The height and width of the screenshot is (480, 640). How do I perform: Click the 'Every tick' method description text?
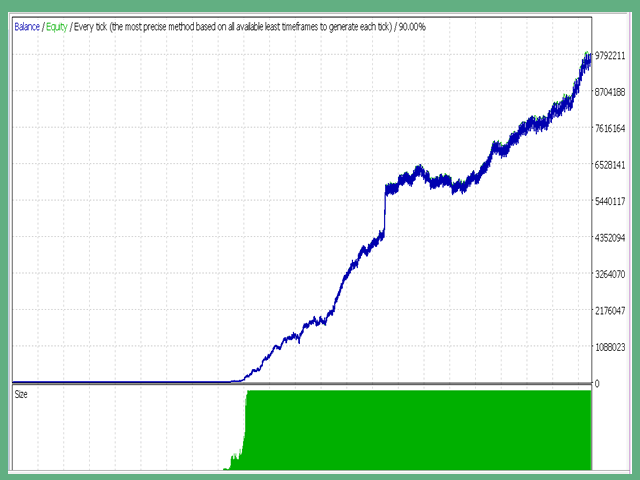pos(233,27)
